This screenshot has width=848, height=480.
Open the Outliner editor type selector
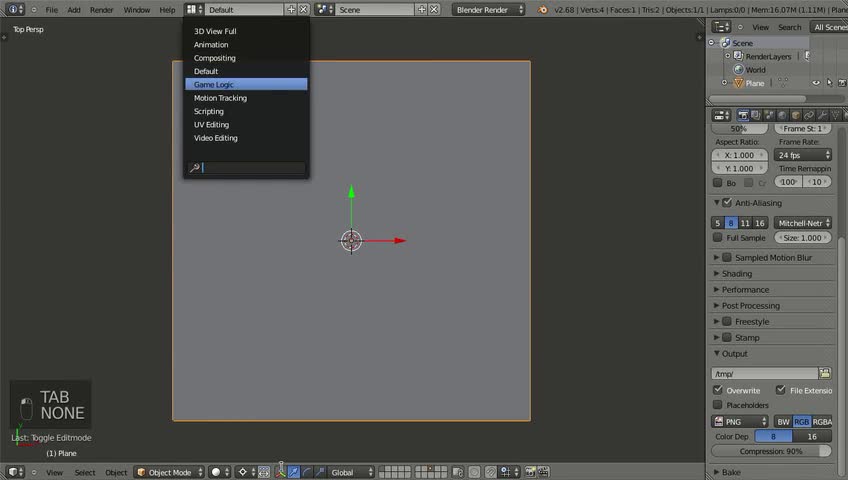coord(721,26)
